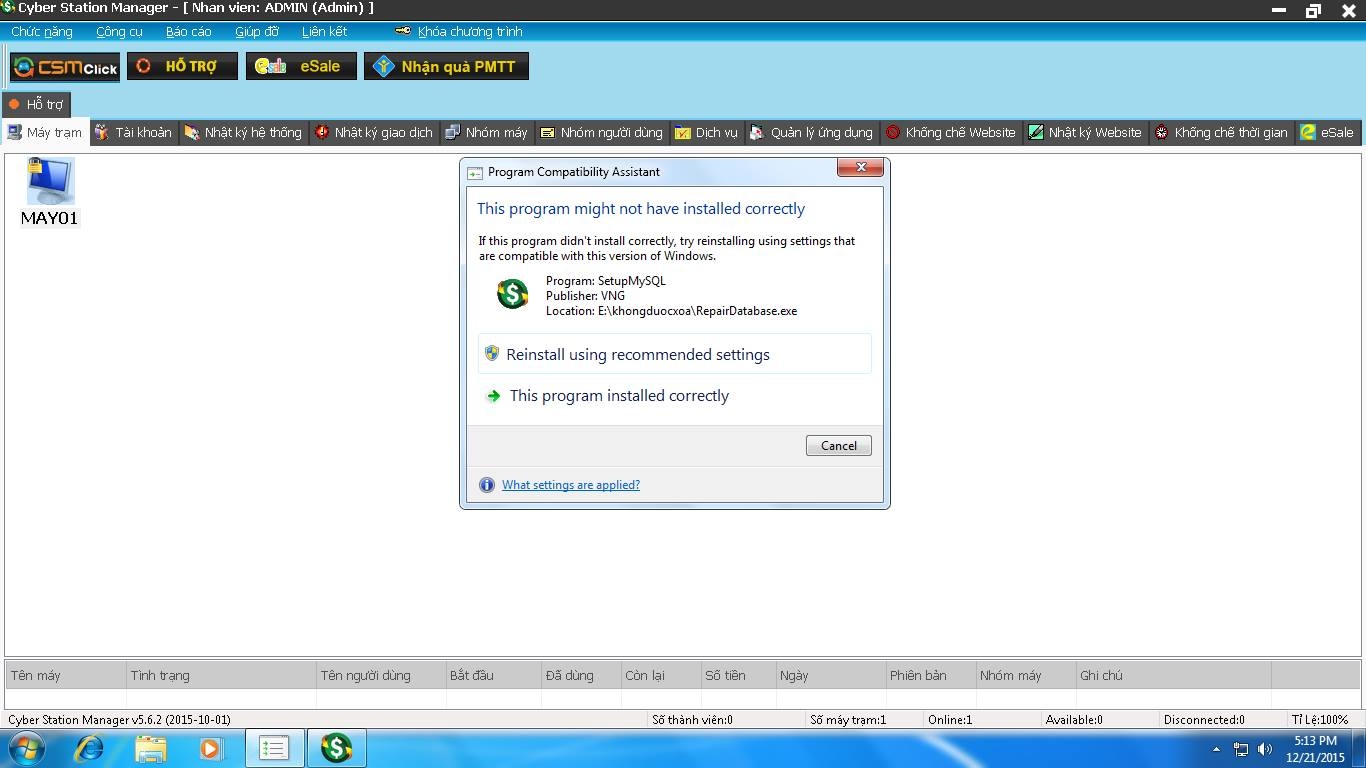The height and width of the screenshot is (768, 1366).
Task: Click Cancel in the compatibility dialog
Action: click(x=838, y=445)
